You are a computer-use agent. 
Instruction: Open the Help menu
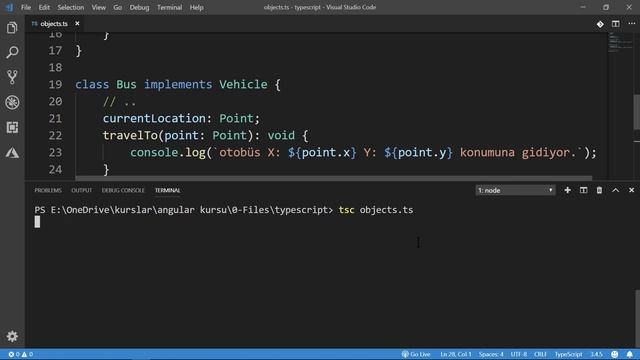coord(196,7)
